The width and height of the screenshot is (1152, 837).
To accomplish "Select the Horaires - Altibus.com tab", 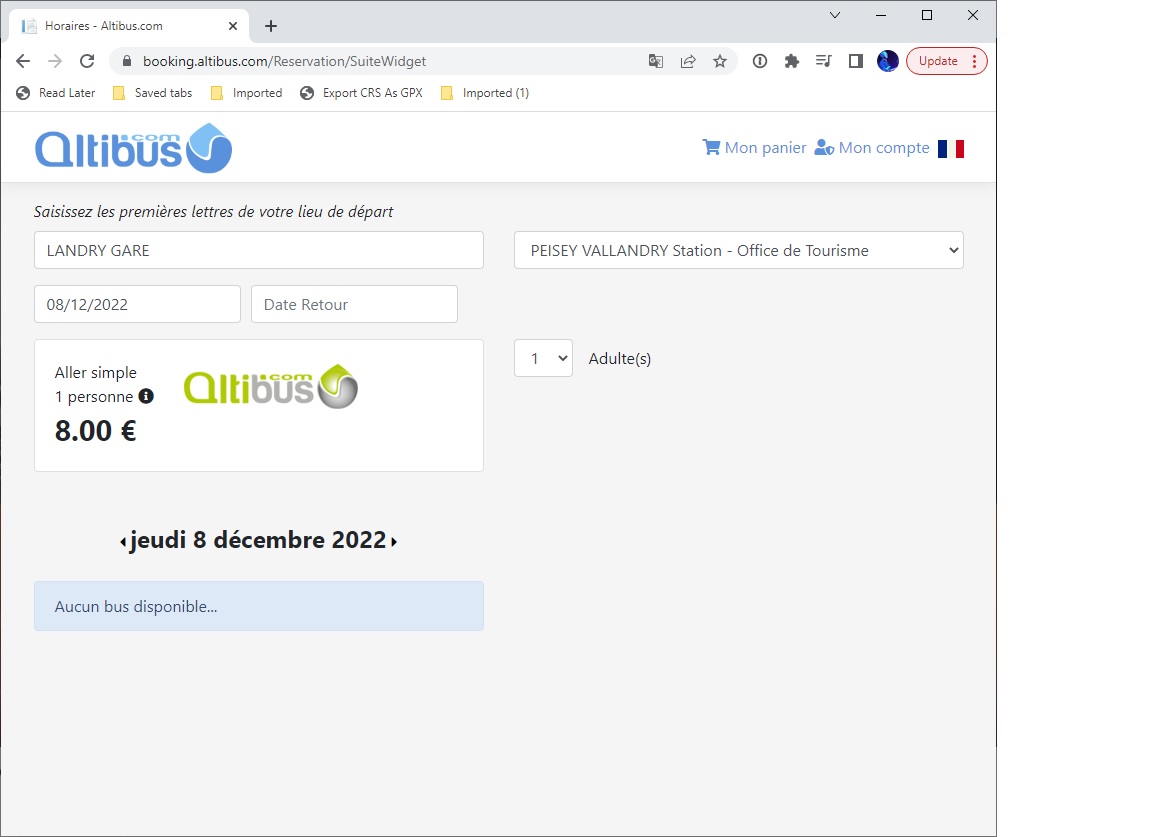I will (x=129, y=26).
